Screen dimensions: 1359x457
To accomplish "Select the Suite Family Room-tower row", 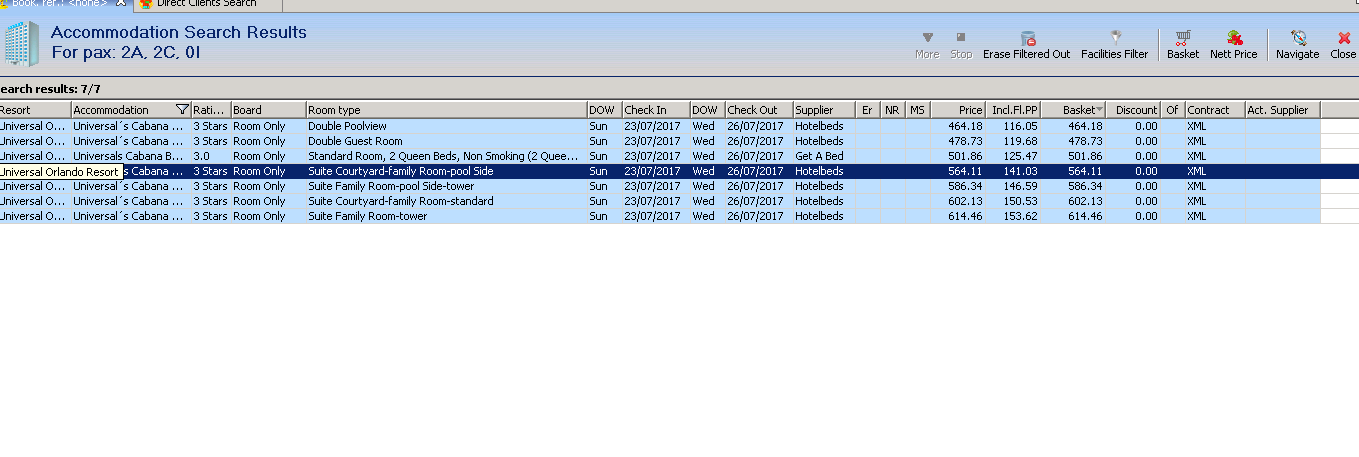I will click(x=679, y=216).
